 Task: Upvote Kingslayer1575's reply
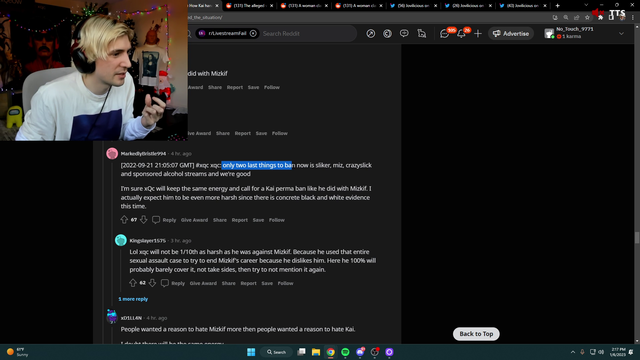click(133, 283)
